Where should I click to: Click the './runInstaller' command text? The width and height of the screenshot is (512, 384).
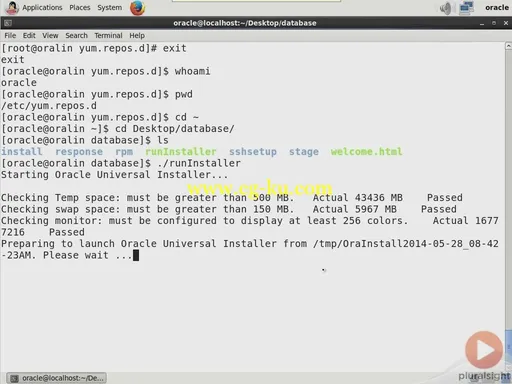[x=199, y=163]
